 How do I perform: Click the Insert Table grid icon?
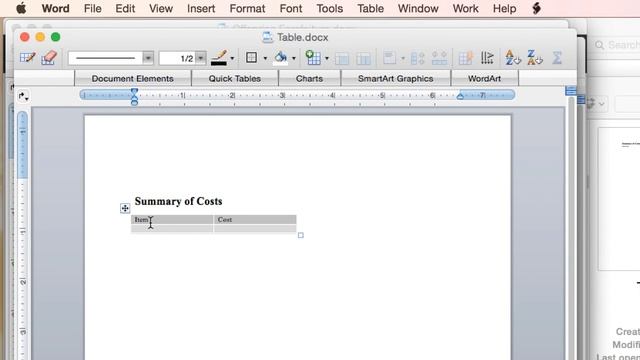[x=313, y=58]
